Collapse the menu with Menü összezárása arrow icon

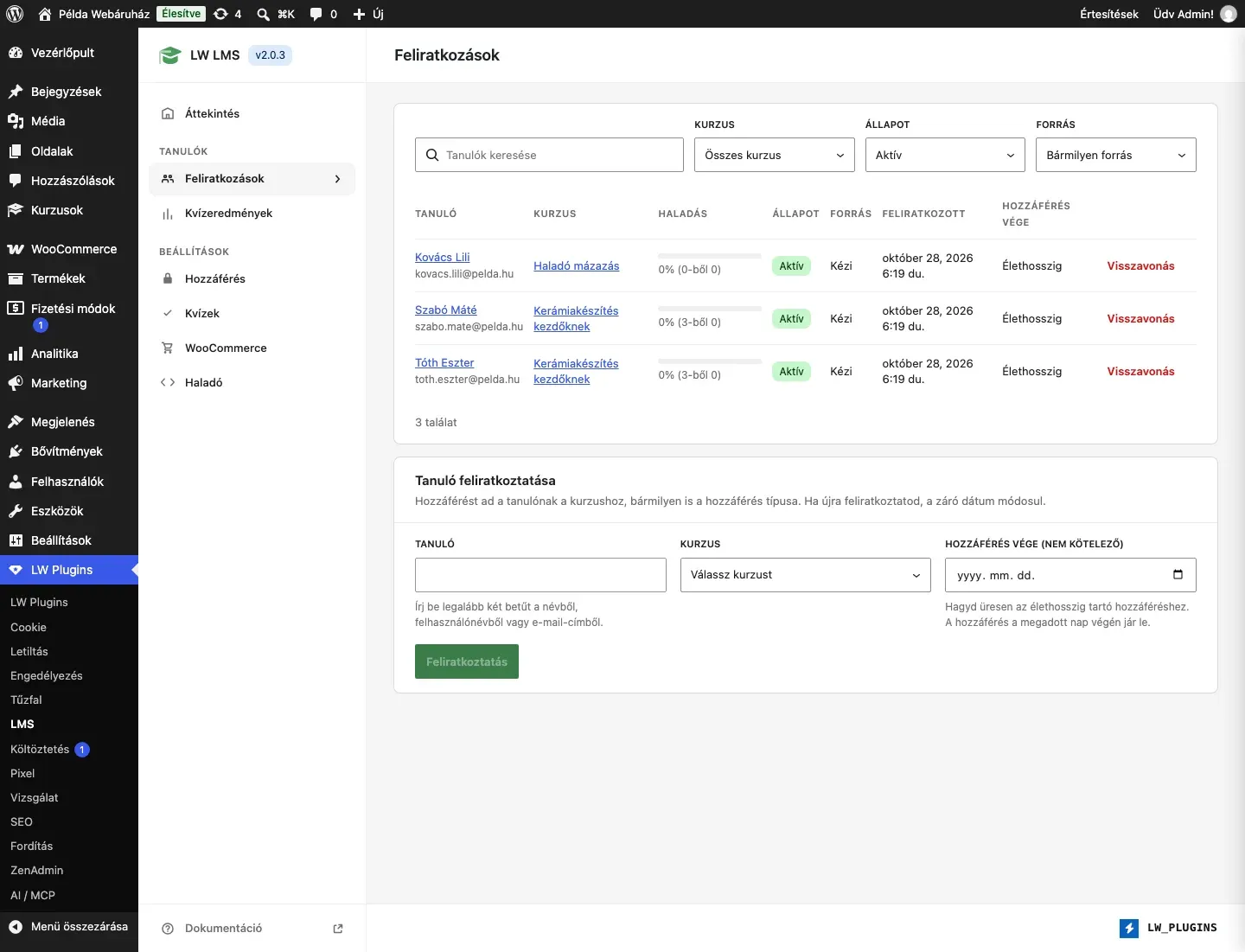(16, 927)
